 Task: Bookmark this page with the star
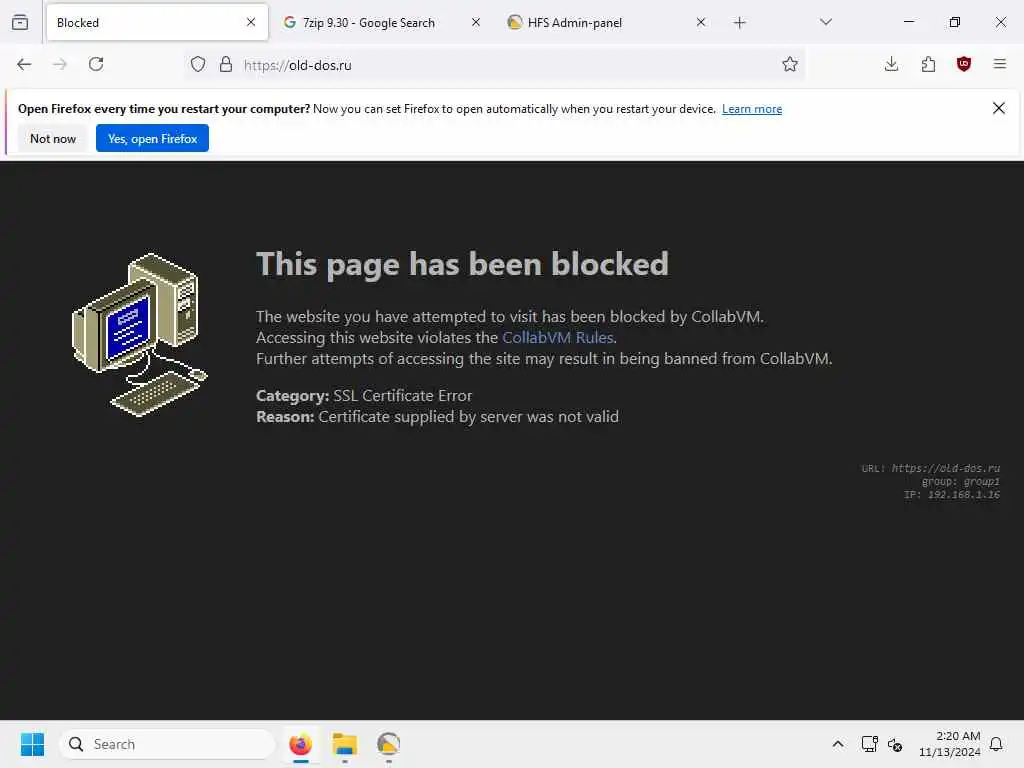(790, 64)
